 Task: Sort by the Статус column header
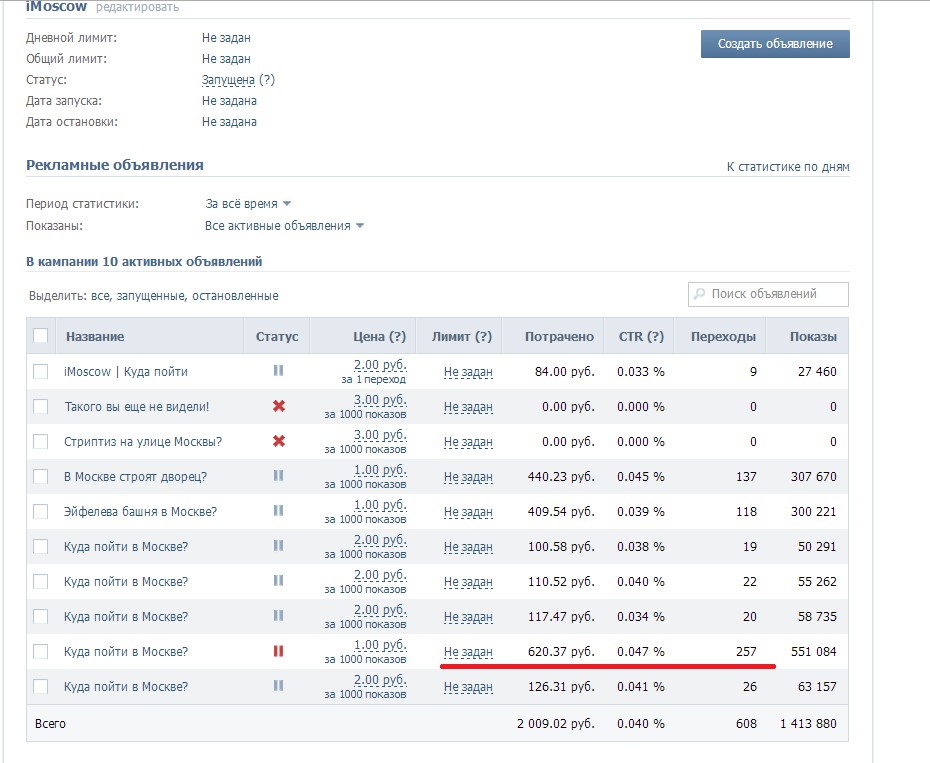[x=277, y=336]
